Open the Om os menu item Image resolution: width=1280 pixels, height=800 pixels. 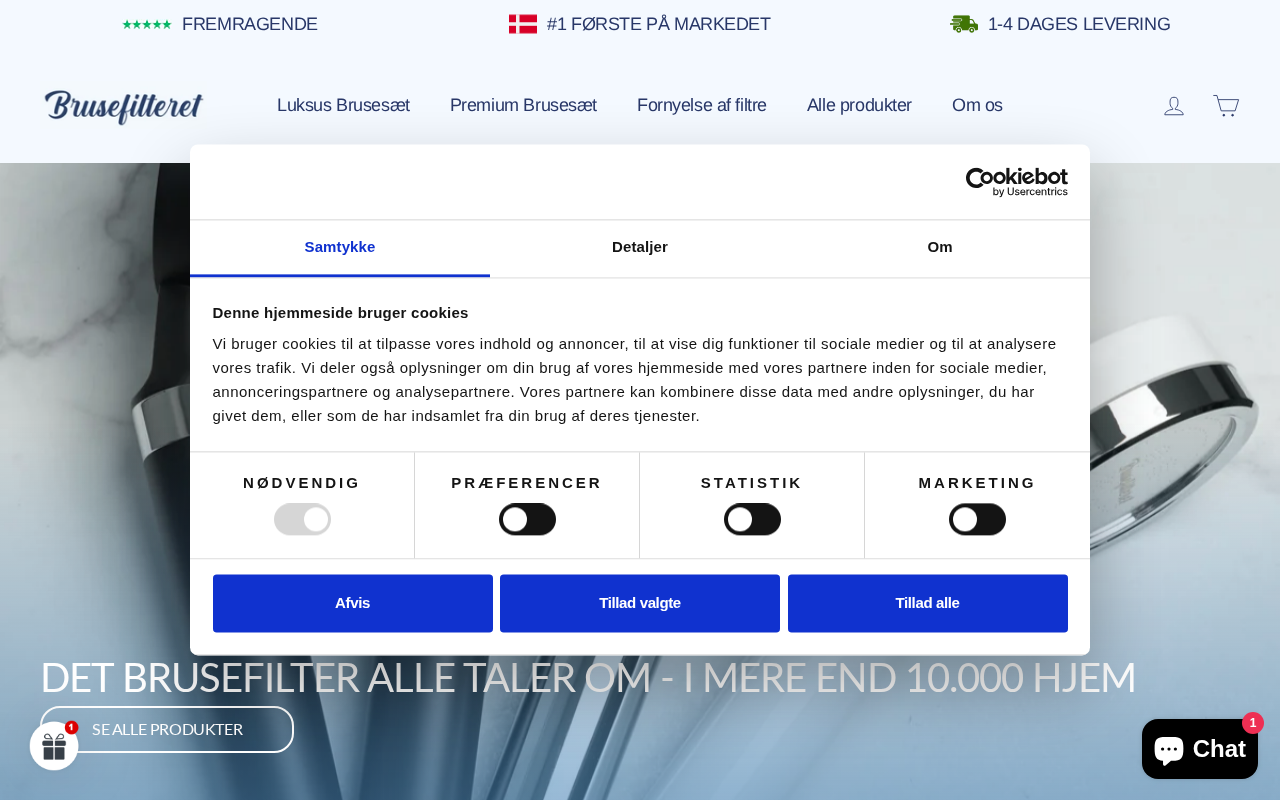pyautogui.click(x=977, y=105)
